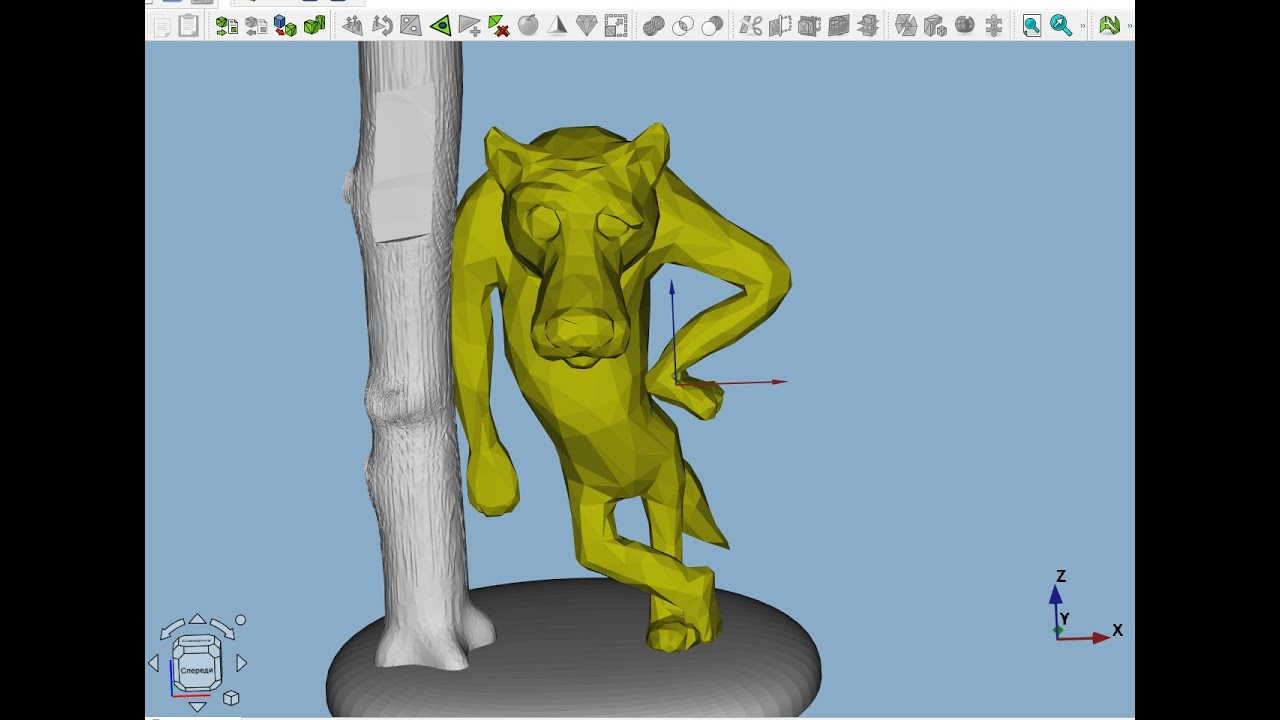Screen dimensions: 1280x720
Task: Export mesh to file icon
Action: point(256,26)
